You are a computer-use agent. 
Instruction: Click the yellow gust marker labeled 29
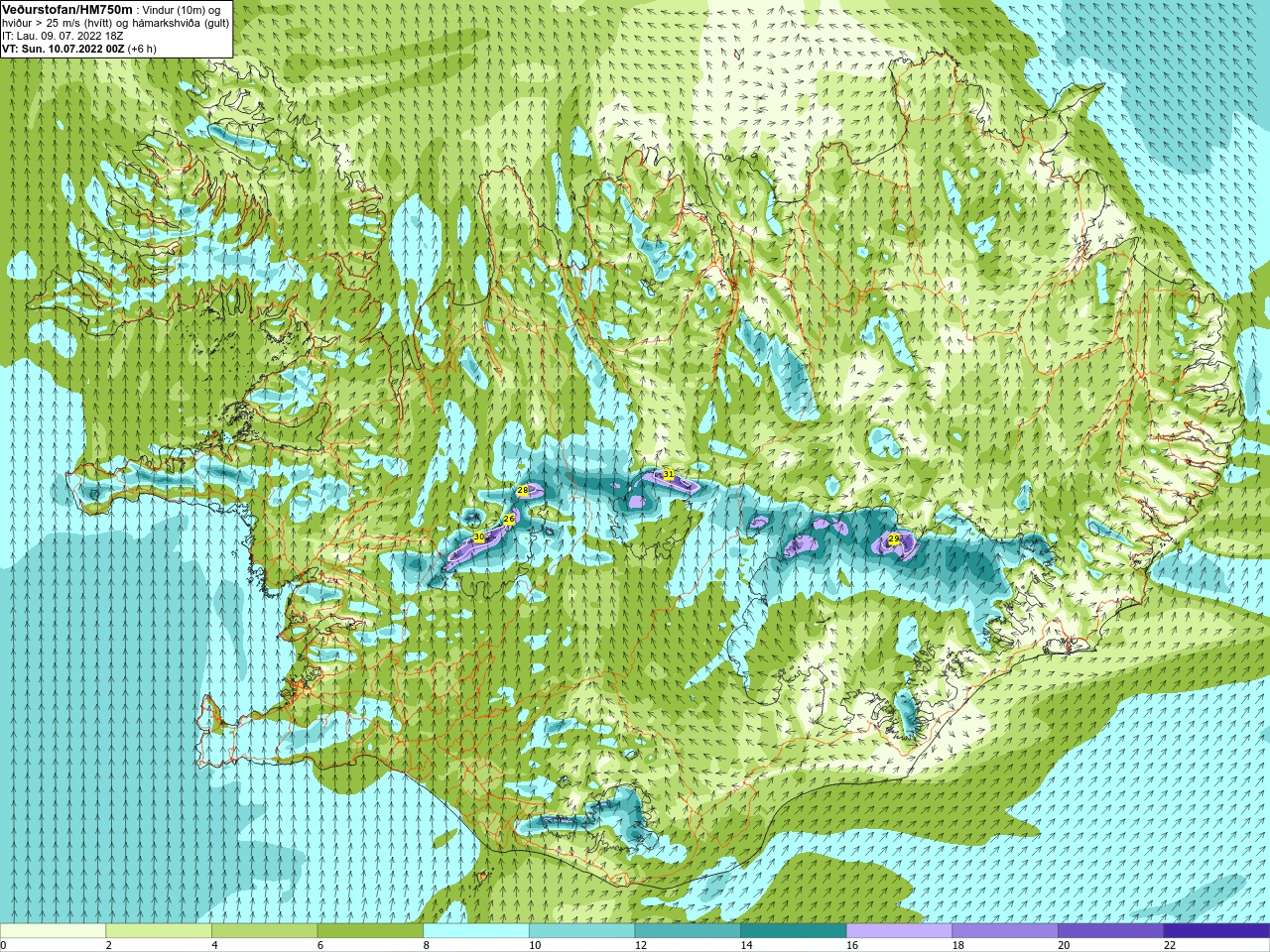click(894, 539)
